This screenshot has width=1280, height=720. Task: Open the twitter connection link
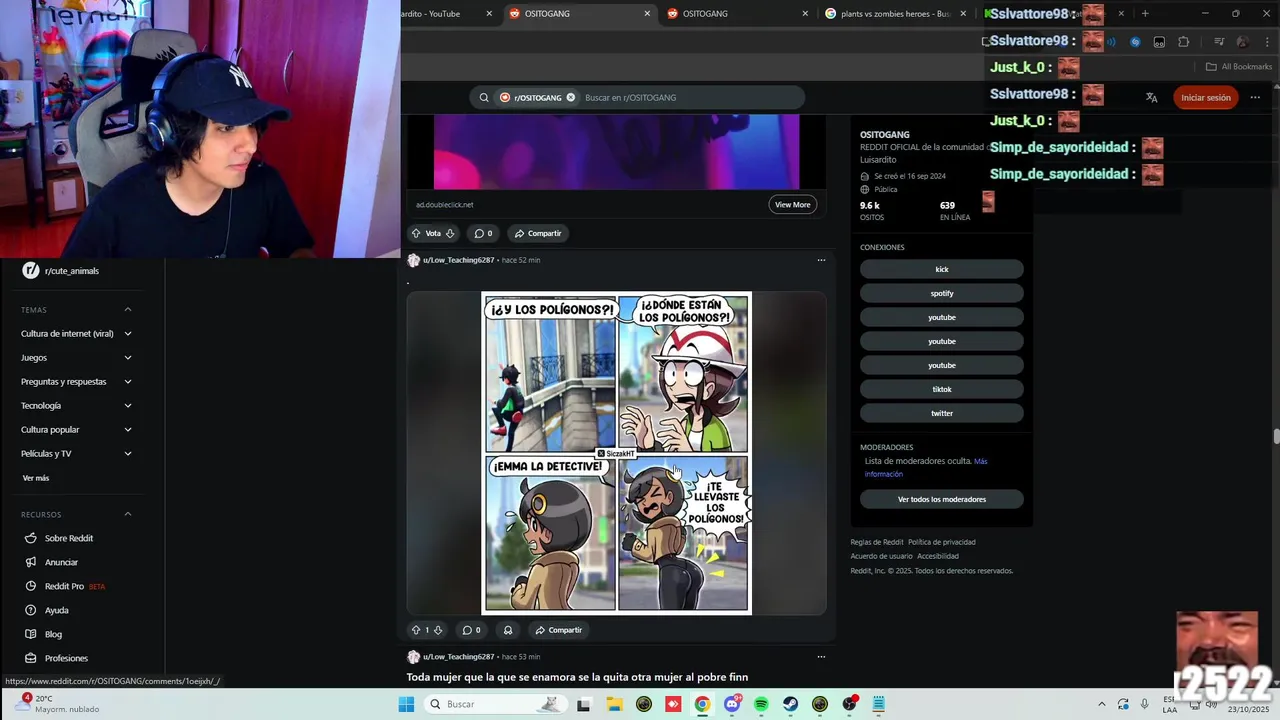click(942, 413)
